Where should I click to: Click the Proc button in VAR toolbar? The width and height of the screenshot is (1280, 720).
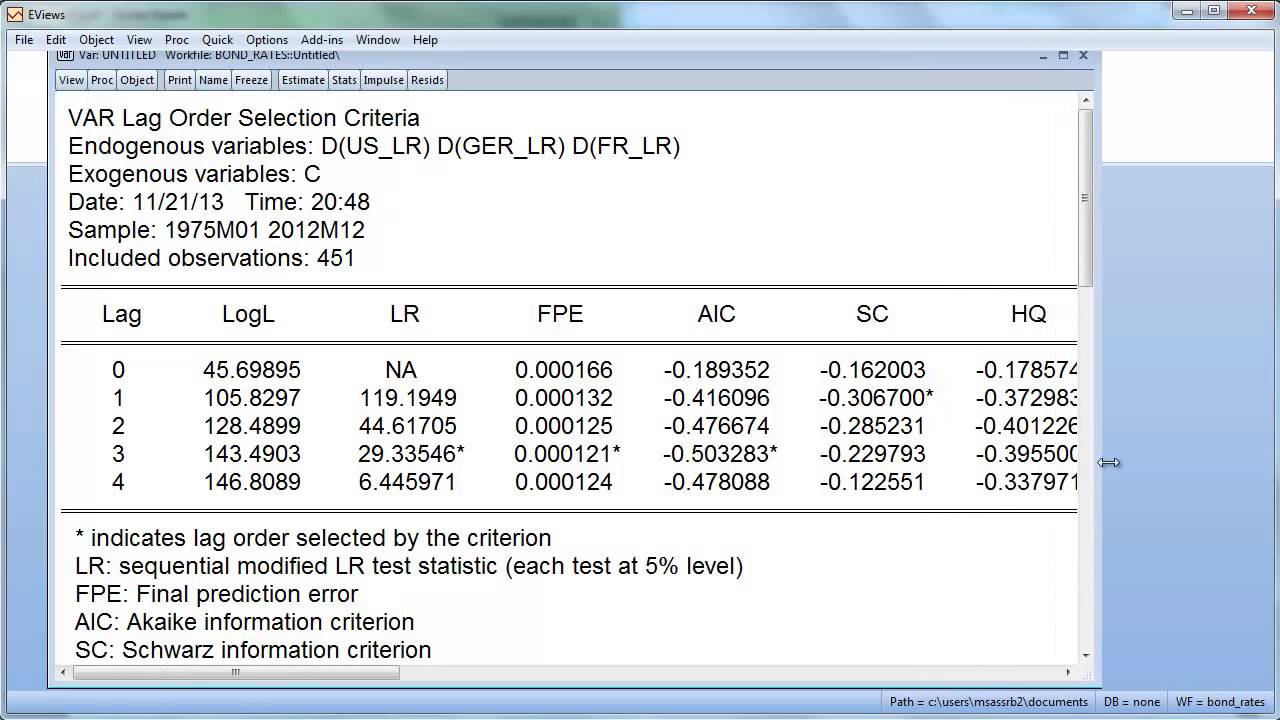coord(102,80)
